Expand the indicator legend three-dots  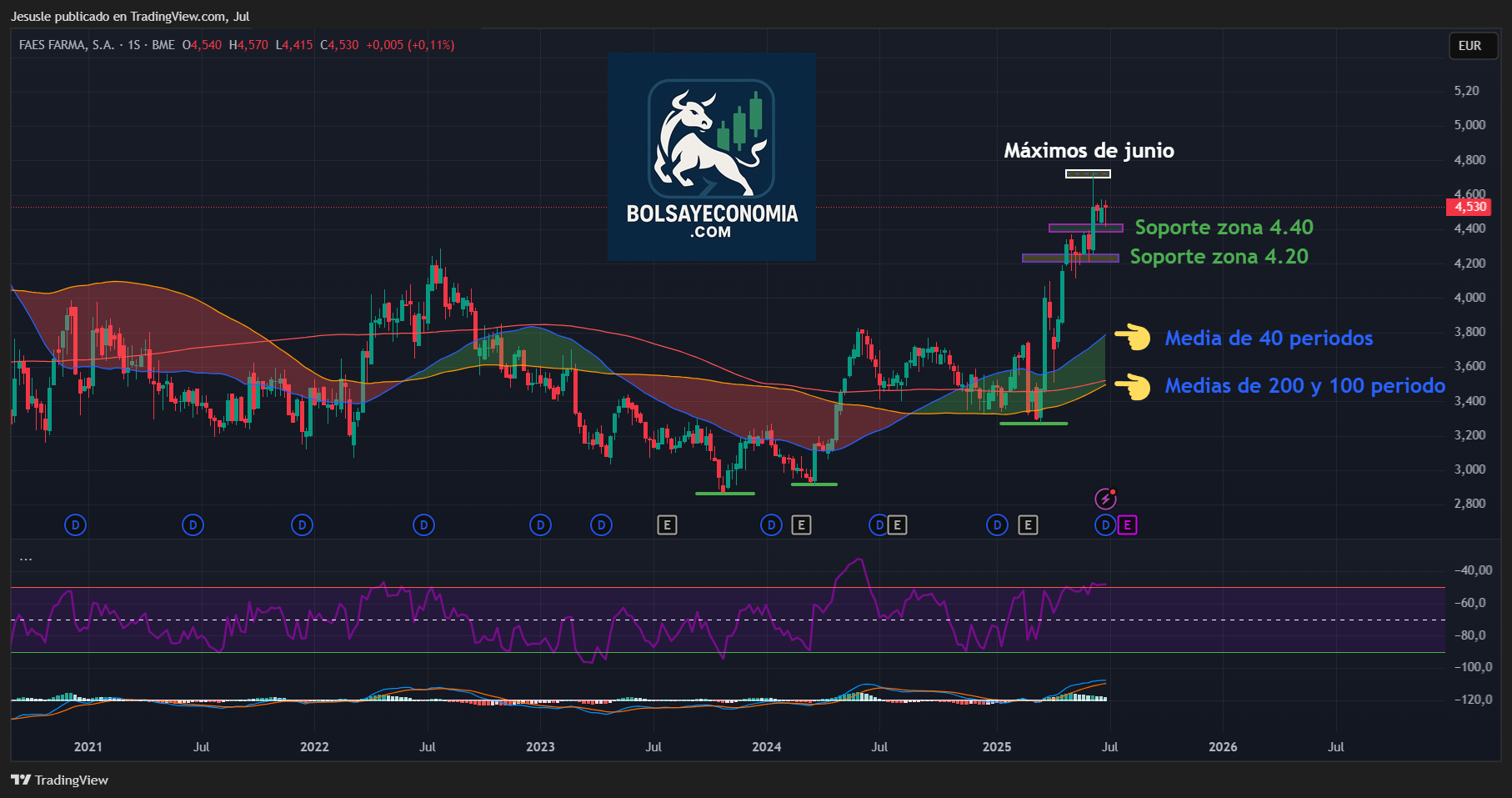(x=26, y=559)
